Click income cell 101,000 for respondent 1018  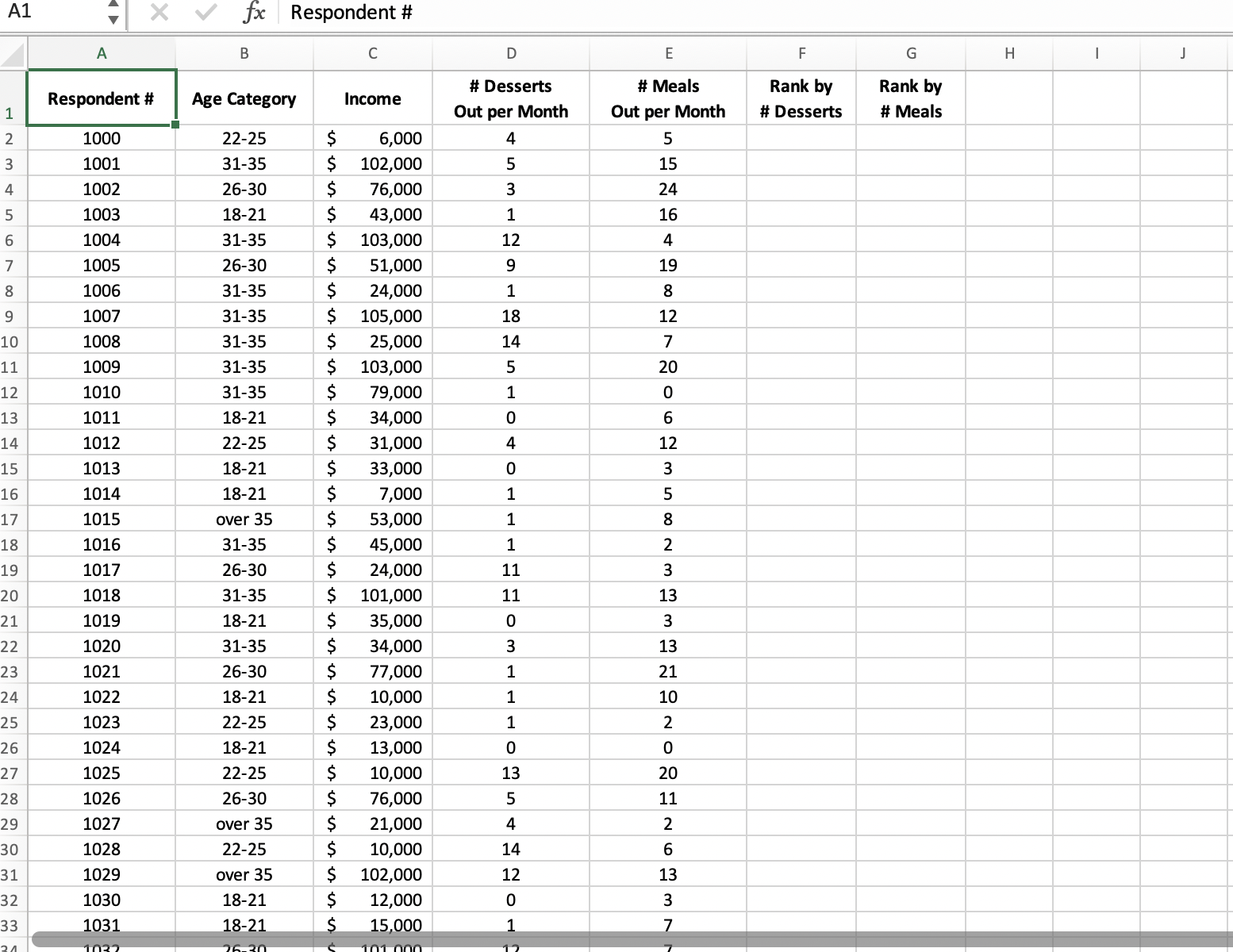(x=373, y=596)
